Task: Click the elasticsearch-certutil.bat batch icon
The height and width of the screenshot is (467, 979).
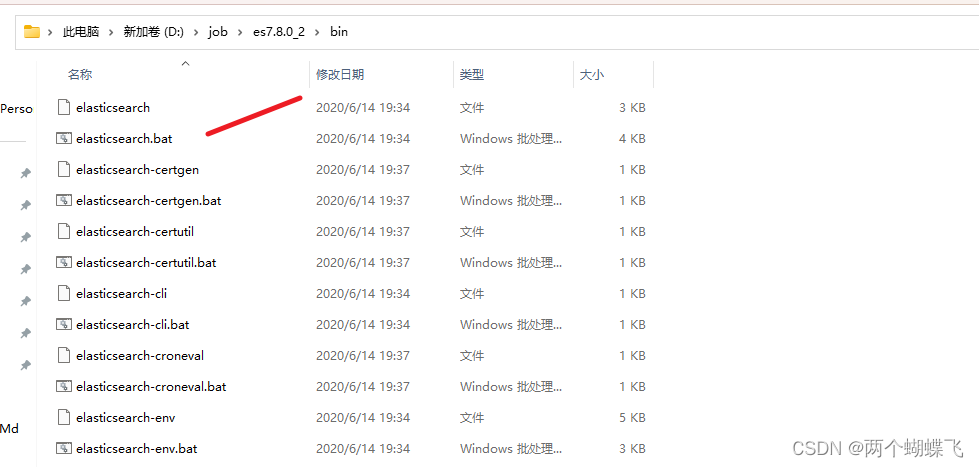Action: pyautogui.click(x=63, y=262)
